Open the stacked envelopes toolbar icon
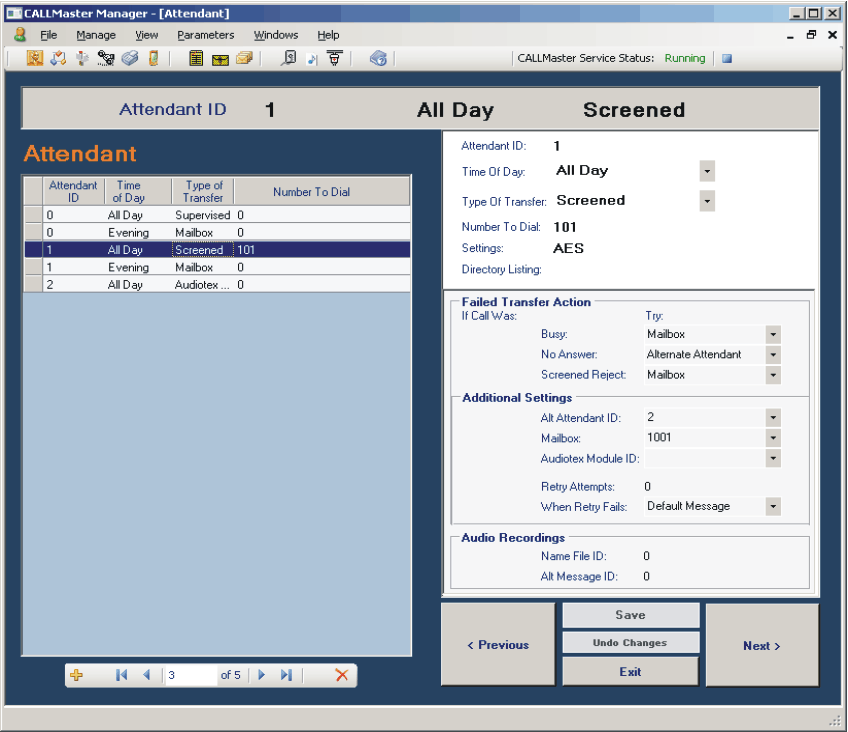 pyautogui.click(x=244, y=58)
